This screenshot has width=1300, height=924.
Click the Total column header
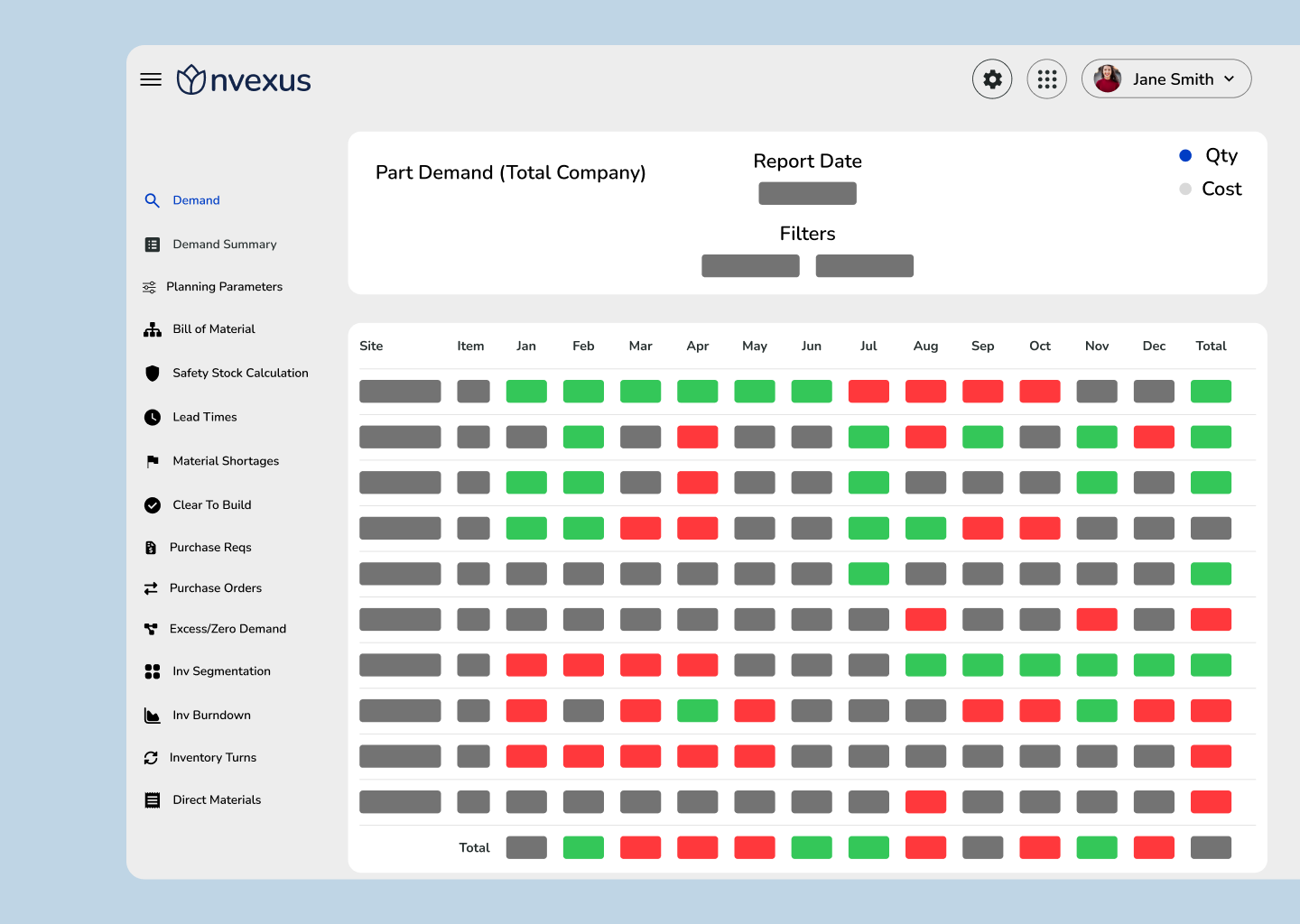click(x=1211, y=346)
